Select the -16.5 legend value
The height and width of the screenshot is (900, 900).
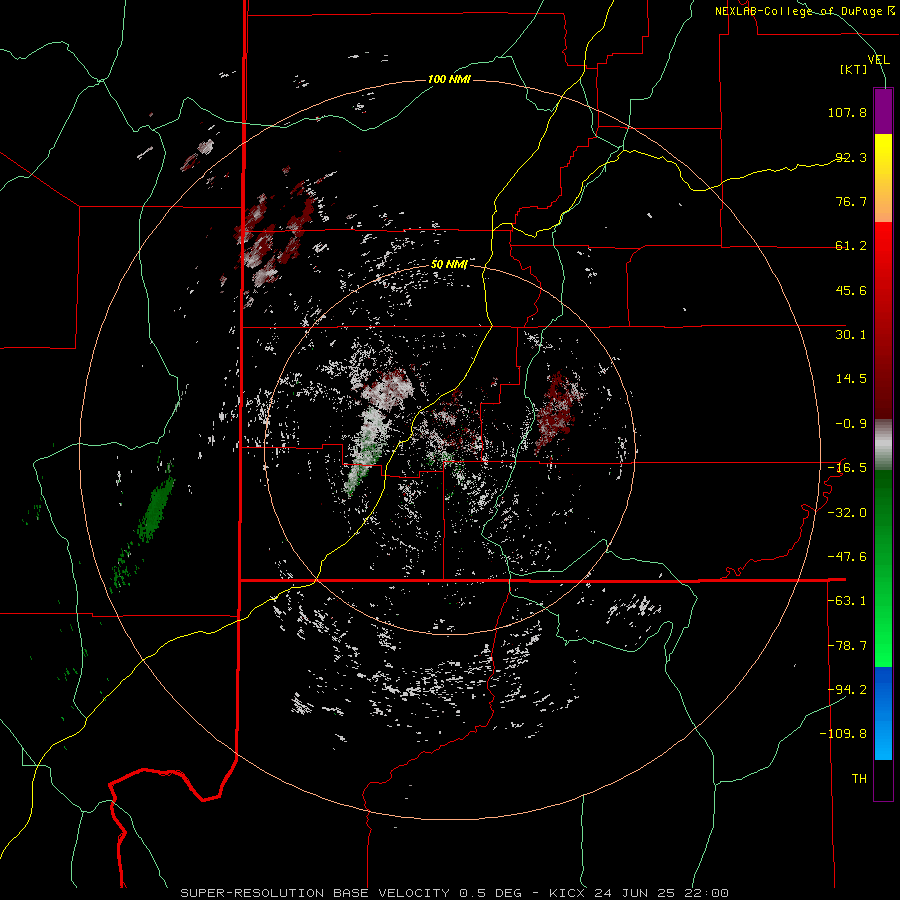847,468
